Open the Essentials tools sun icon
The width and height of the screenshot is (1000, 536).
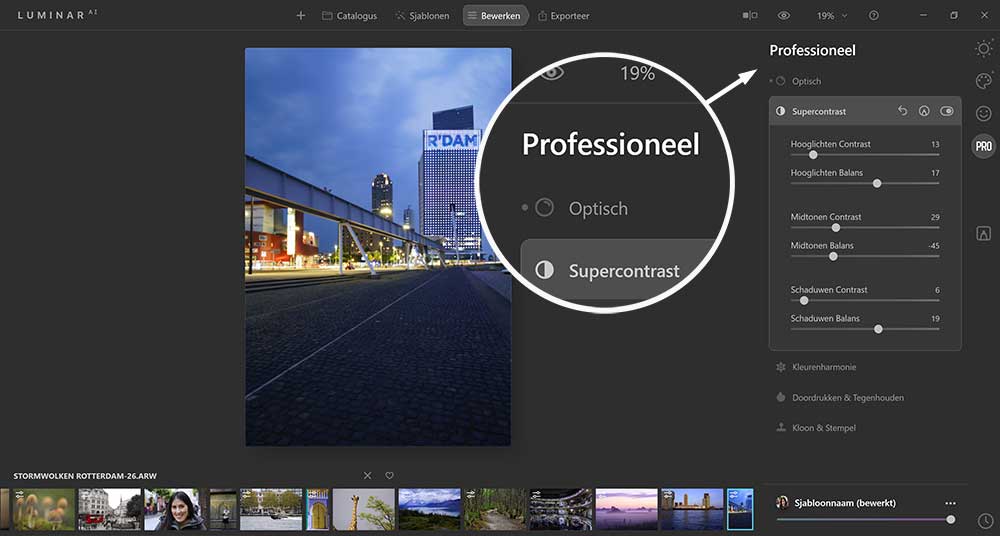tap(984, 48)
